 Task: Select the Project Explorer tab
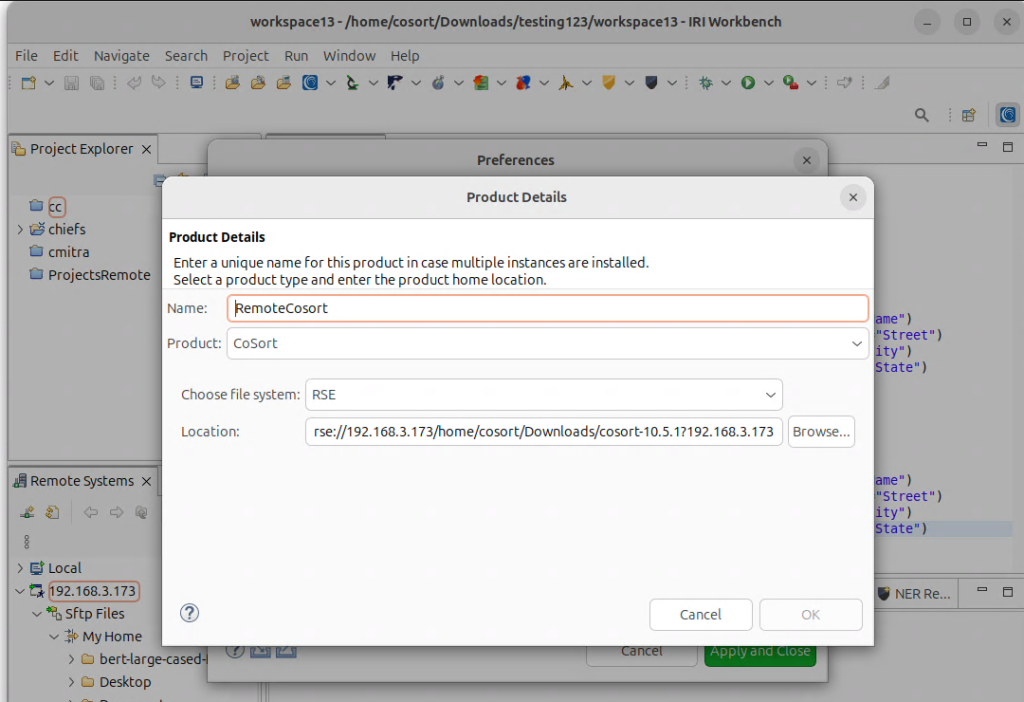pos(81,149)
